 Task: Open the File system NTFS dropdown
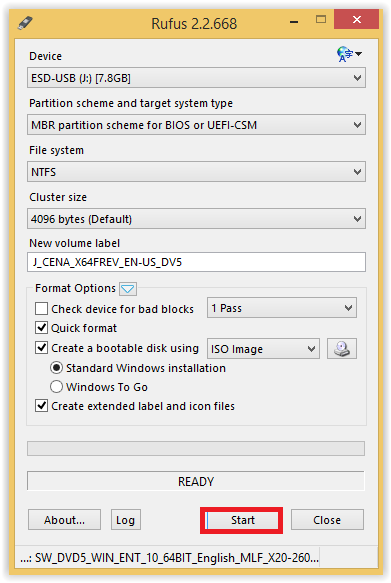(x=196, y=171)
